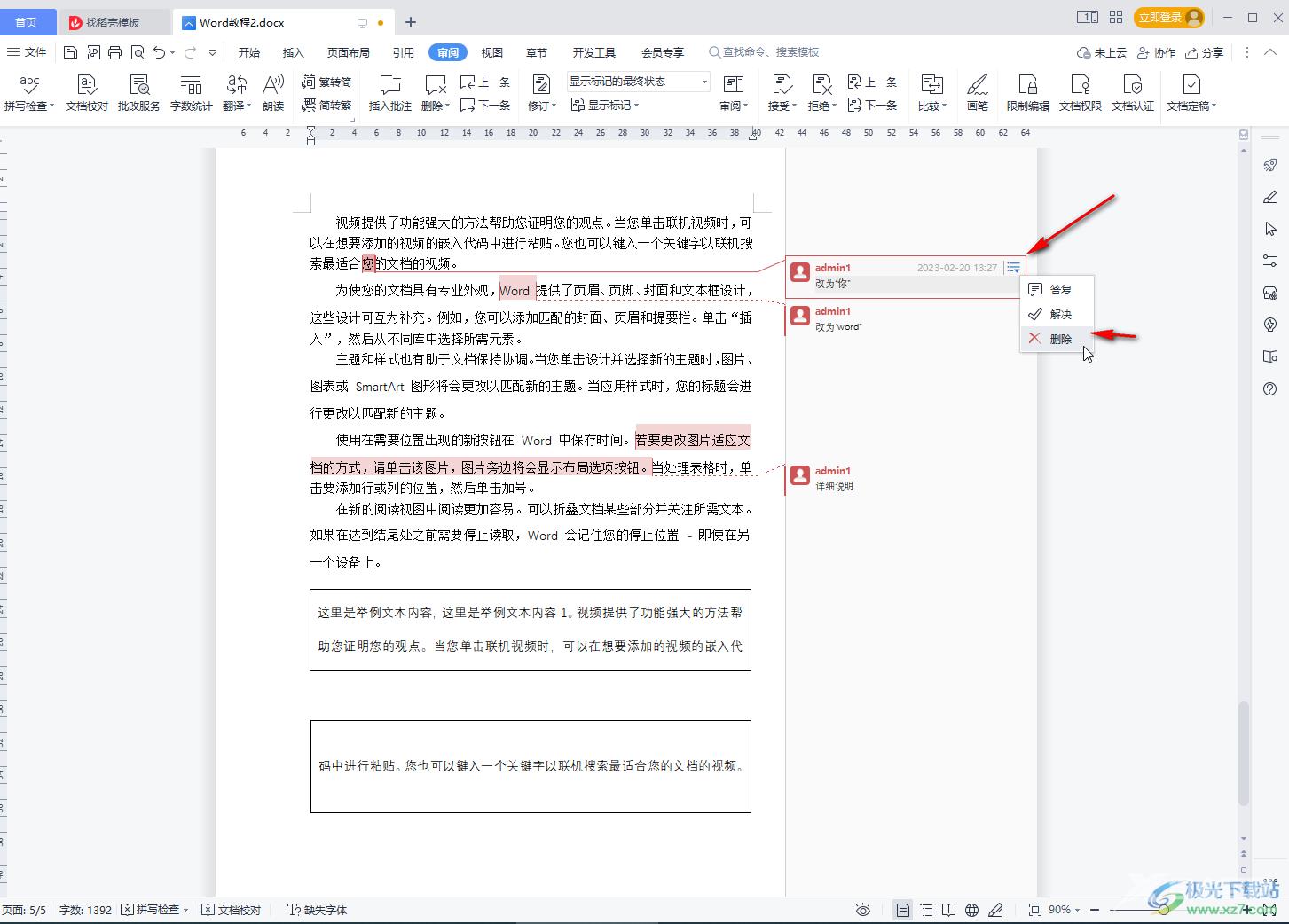Select 解决 in comment context menu

click(x=1057, y=314)
